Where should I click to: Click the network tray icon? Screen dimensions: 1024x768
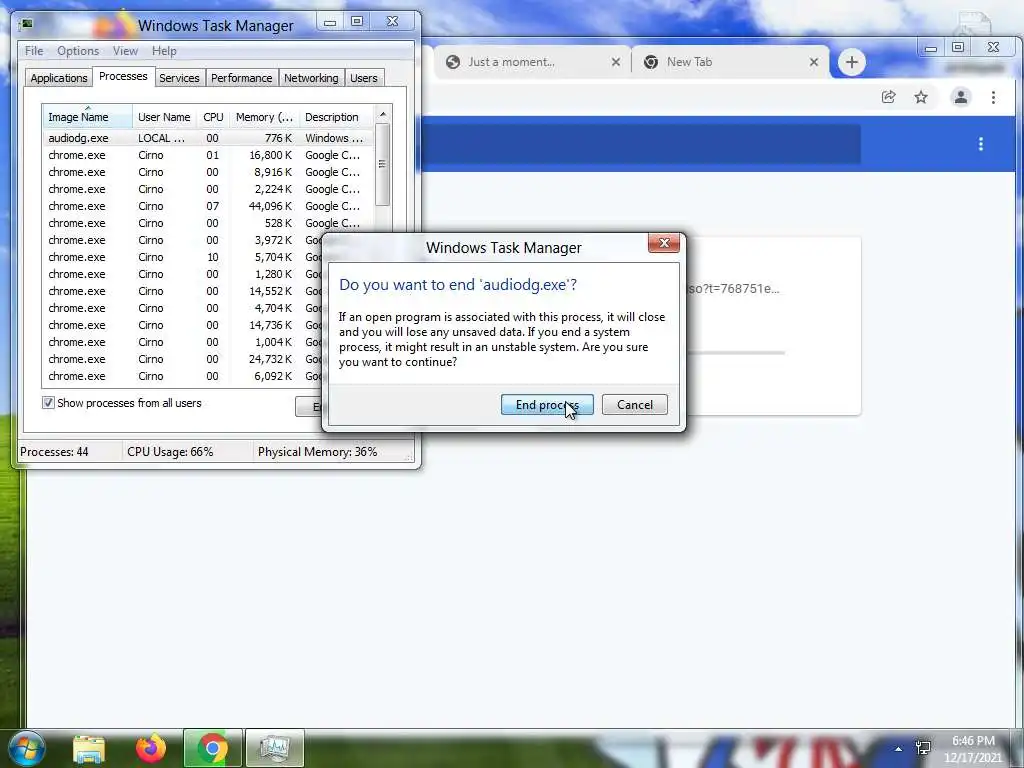pyautogui.click(x=923, y=748)
